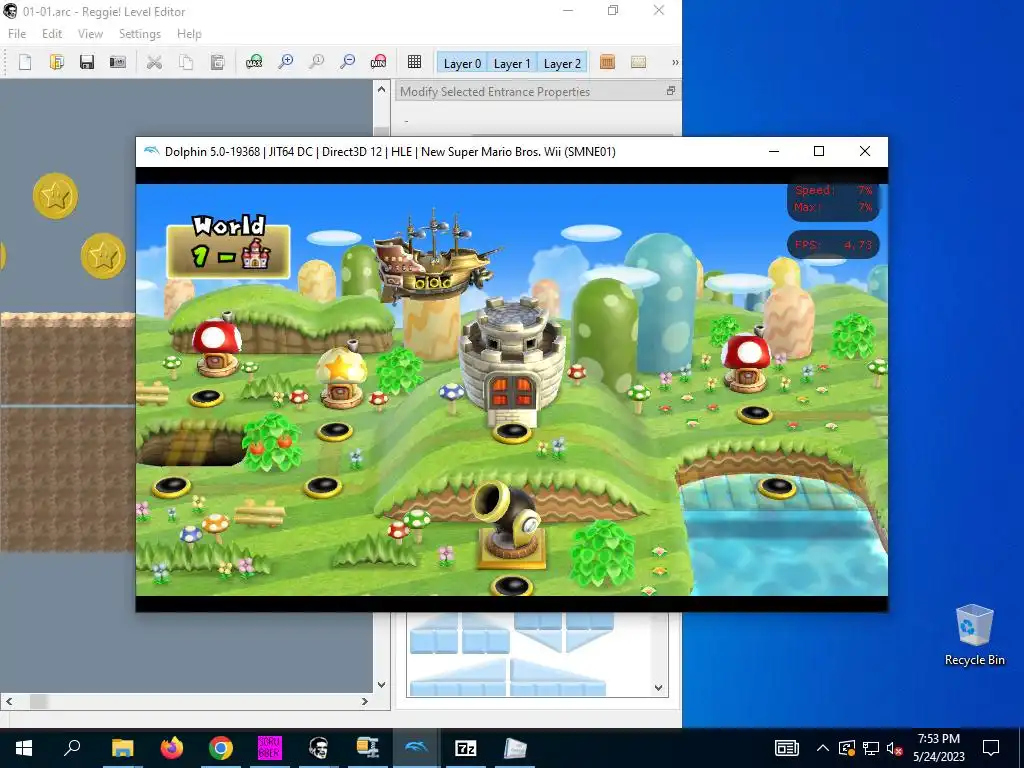The image size is (1024, 768).
Task: Toggle Layer 0 visibility
Action: [462, 63]
